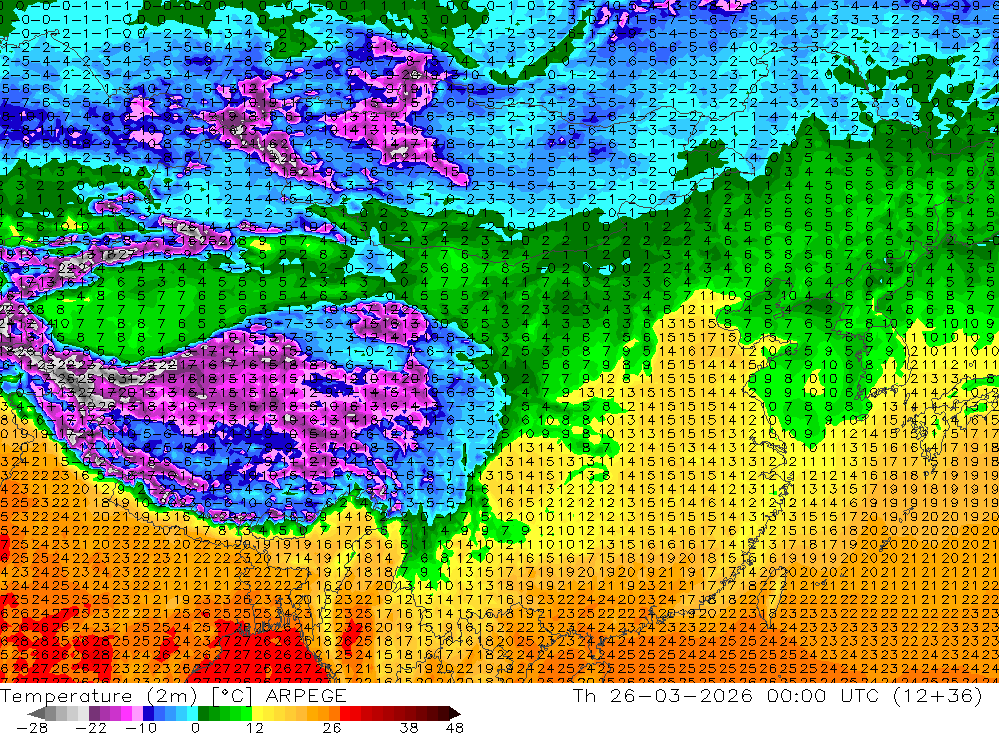Click the 'ARPEGE' model name label
The image size is (1000, 733).
coord(306,696)
